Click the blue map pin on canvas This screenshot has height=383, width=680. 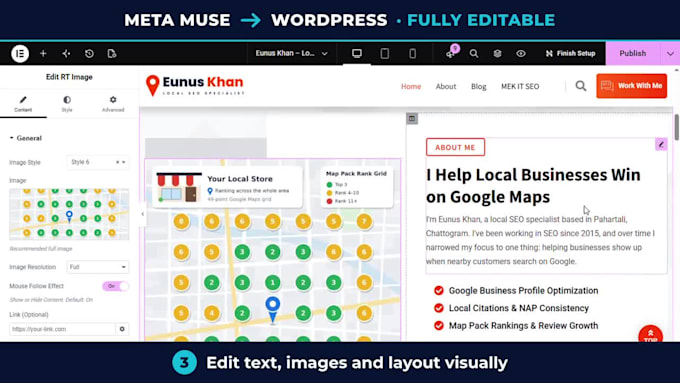[x=273, y=309]
